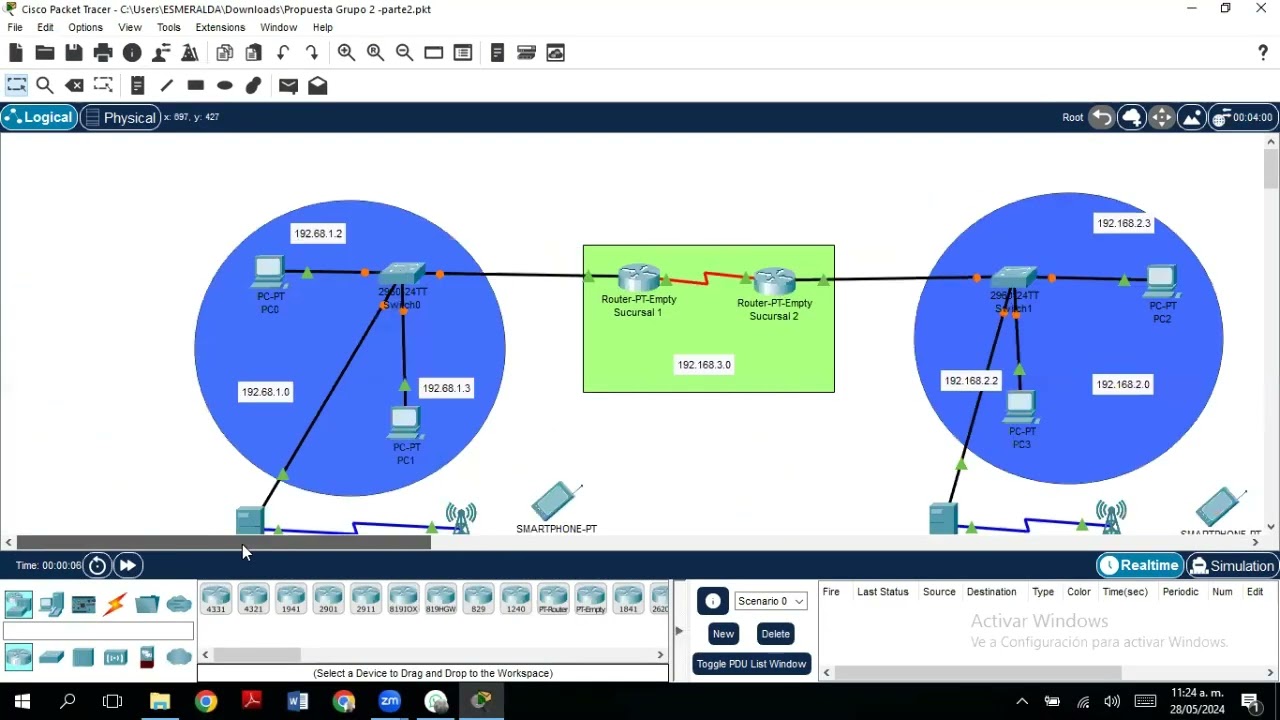Viewport: 1280px width, 720px height.
Task: Choose the Draw Freeform tool
Action: pyautogui.click(x=254, y=86)
